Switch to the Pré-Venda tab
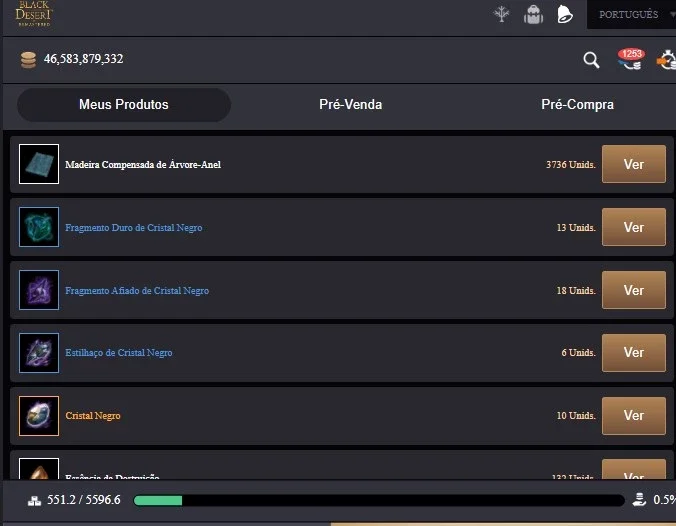 [351, 105]
